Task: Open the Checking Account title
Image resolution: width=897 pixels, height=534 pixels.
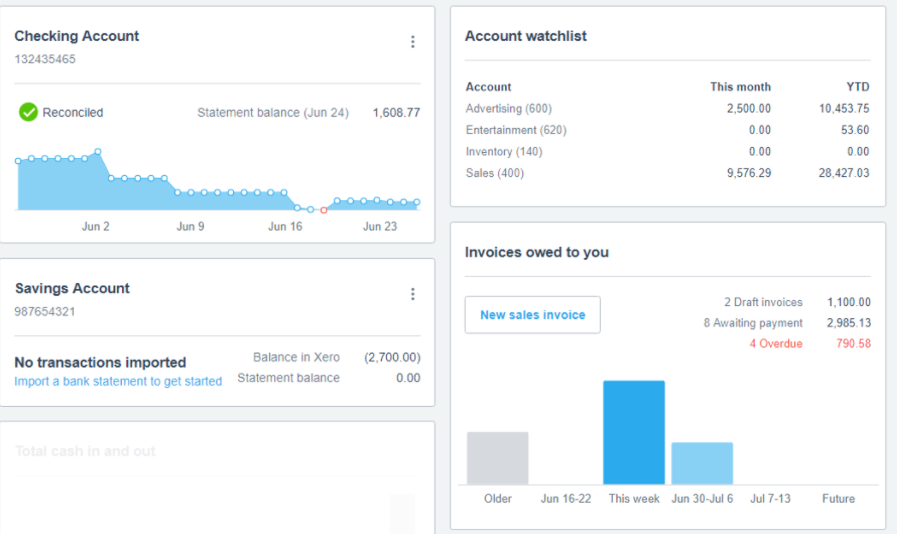Action: 77,36
